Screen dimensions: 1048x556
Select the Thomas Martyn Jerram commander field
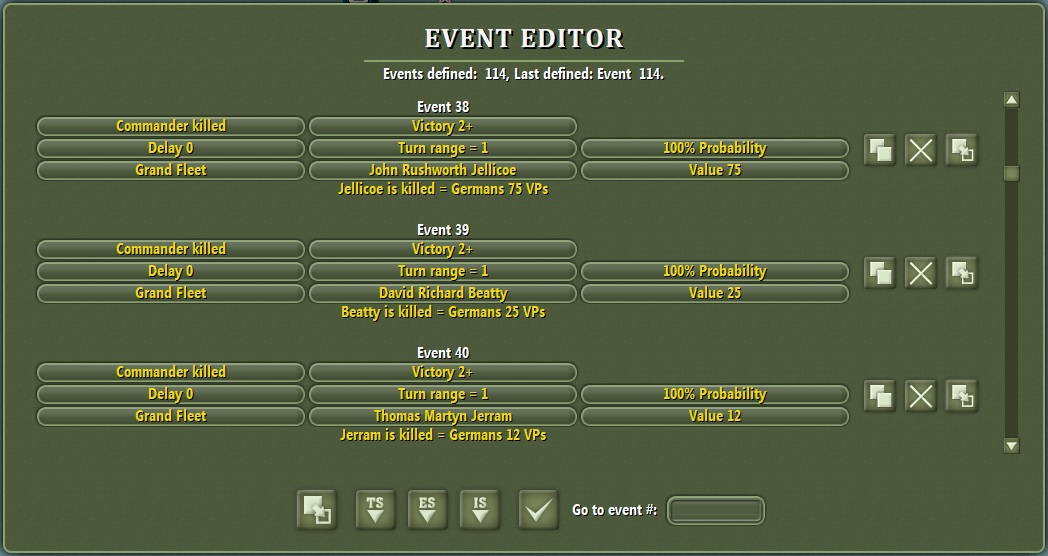pos(442,416)
